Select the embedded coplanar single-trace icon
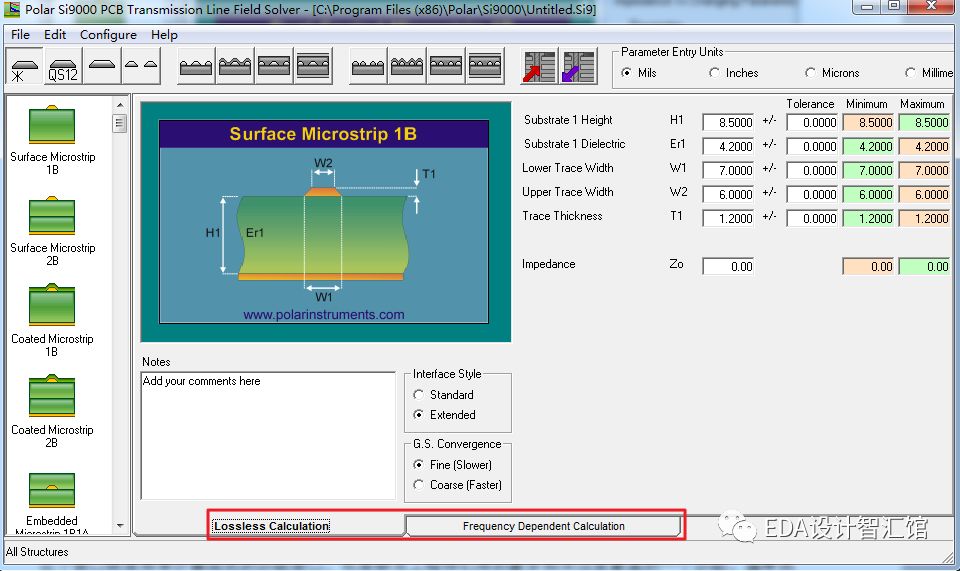The image size is (960, 571). click(274, 65)
